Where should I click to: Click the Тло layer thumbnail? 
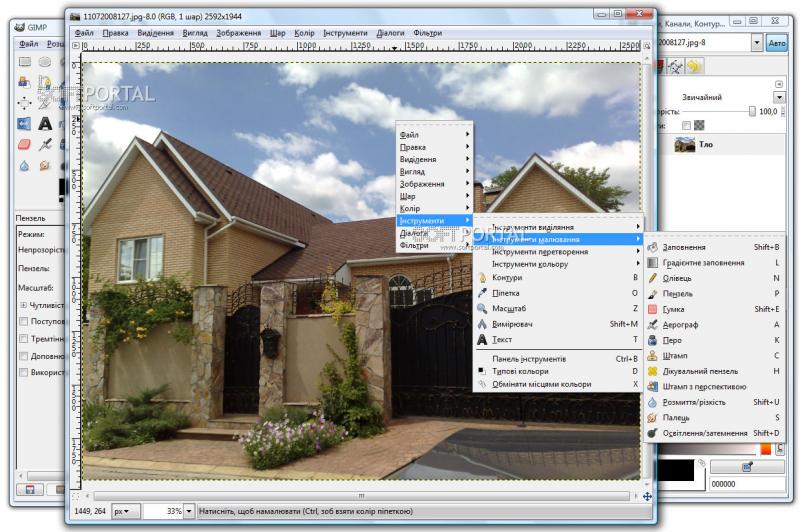pyautogui.click(x=685, y=144)
